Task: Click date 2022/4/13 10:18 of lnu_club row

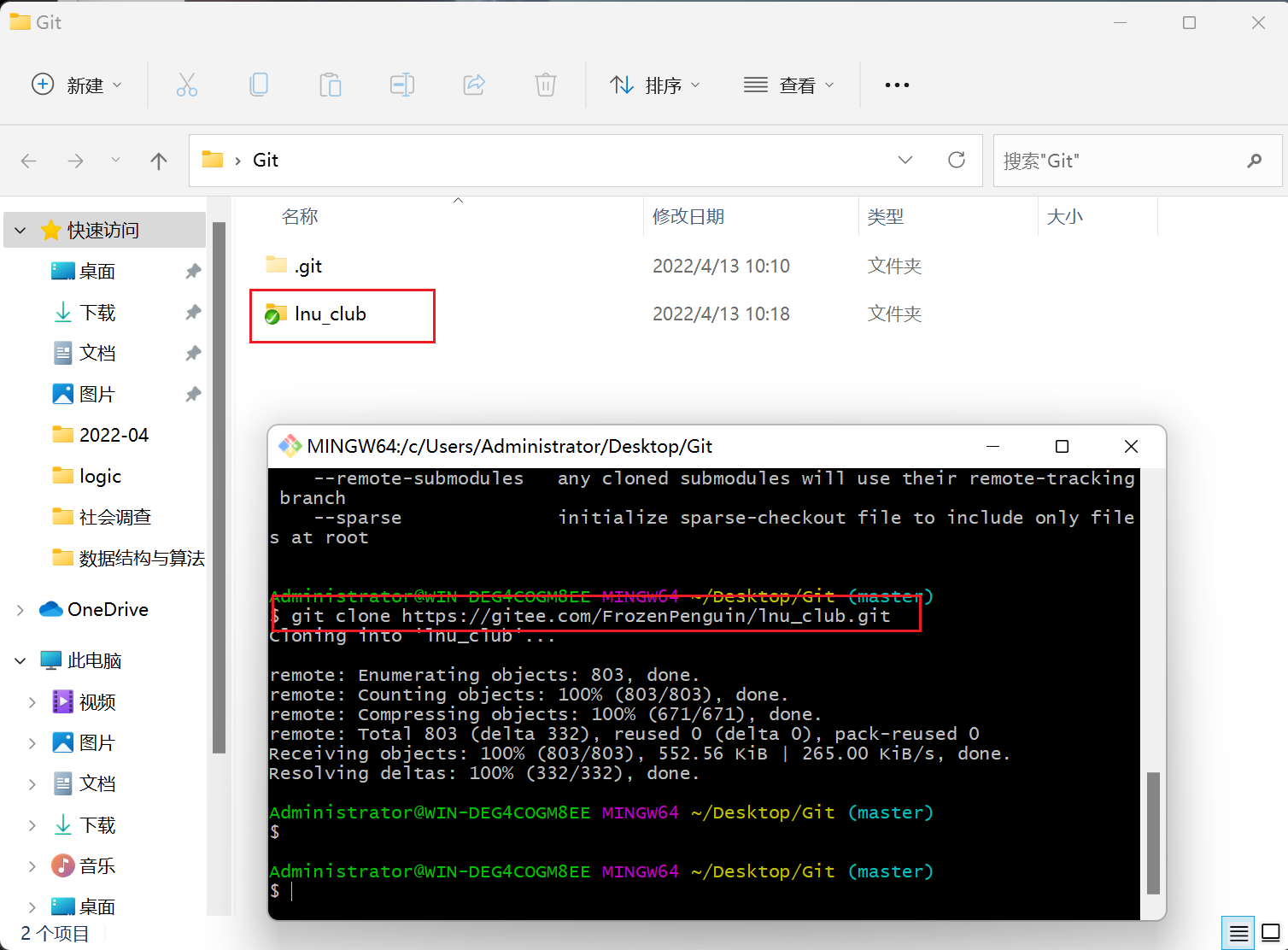Action: 721,314
